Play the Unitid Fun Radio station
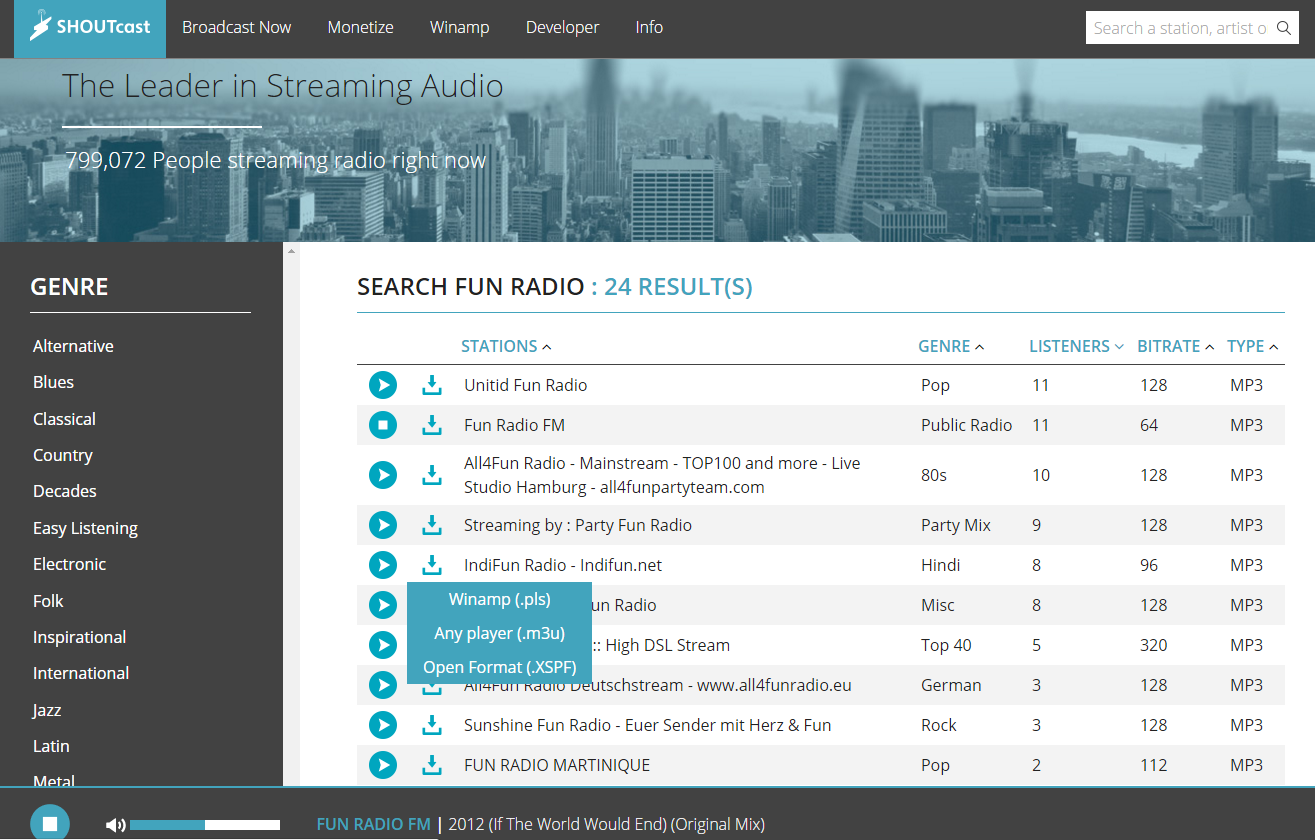The width and height of the screenshot is (1315, 840). click(x=382, y=385)
